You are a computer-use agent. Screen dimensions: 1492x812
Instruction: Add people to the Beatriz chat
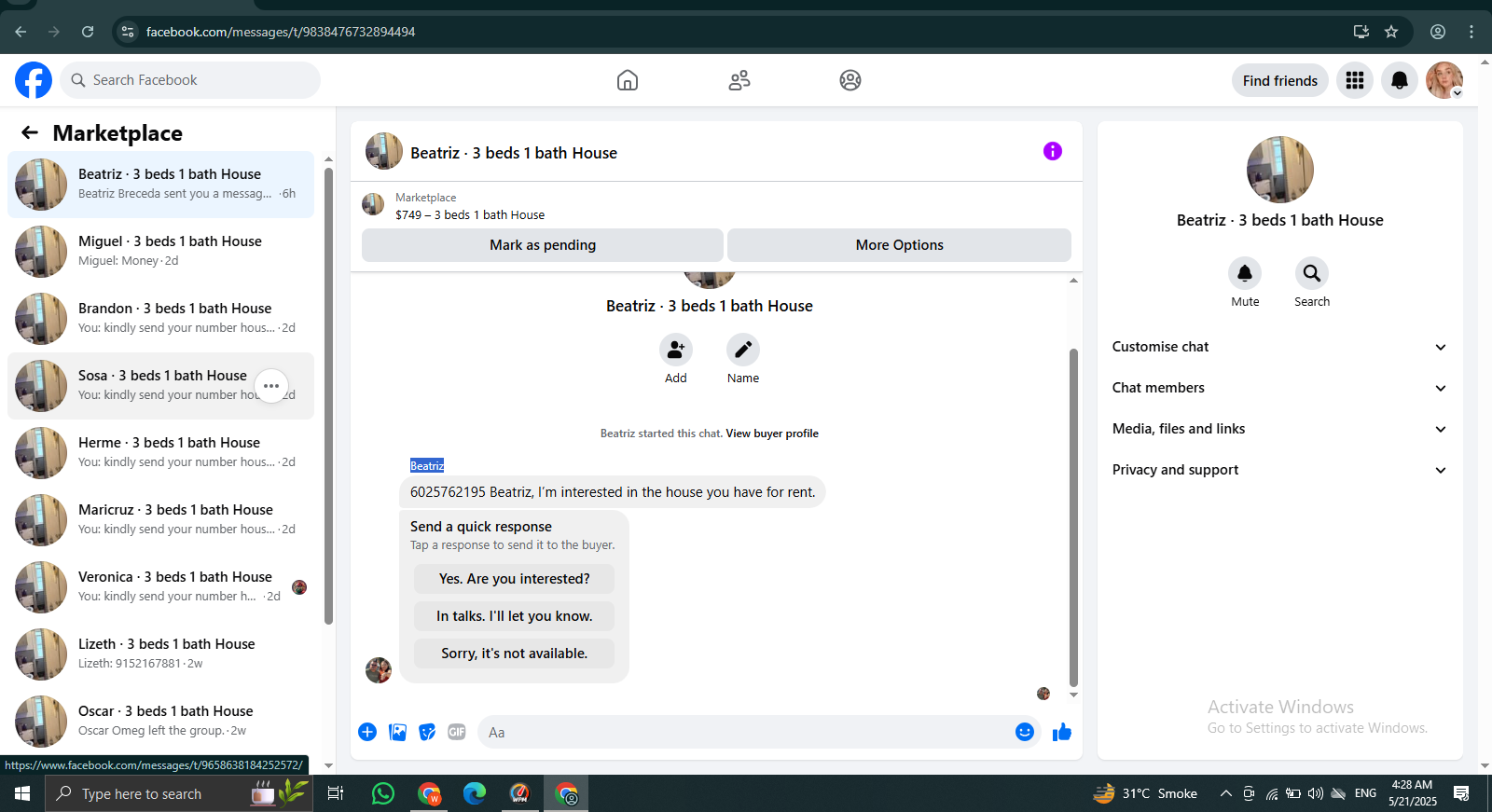point(676,350)
